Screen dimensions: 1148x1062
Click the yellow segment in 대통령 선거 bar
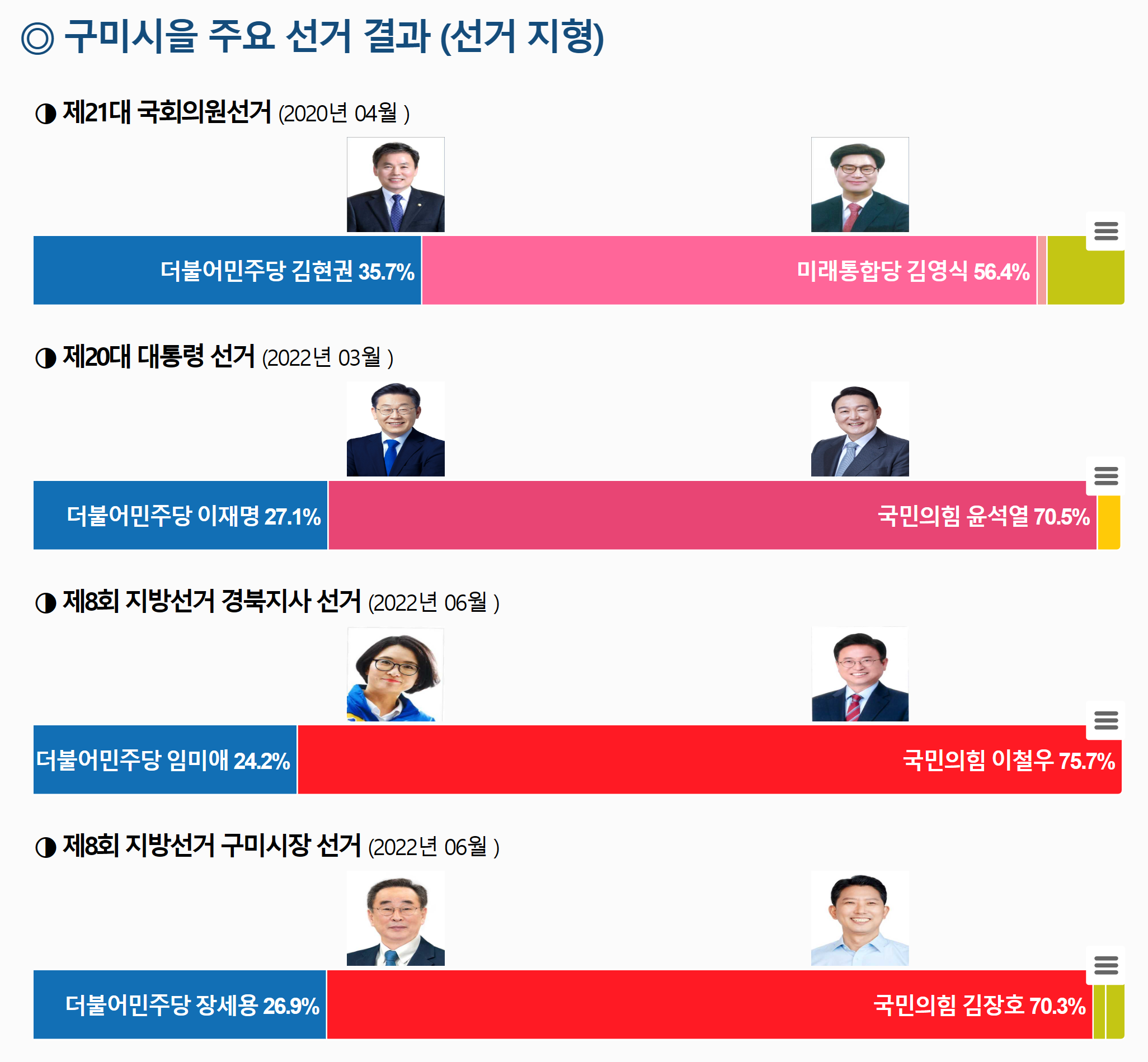pos(1108,523)
